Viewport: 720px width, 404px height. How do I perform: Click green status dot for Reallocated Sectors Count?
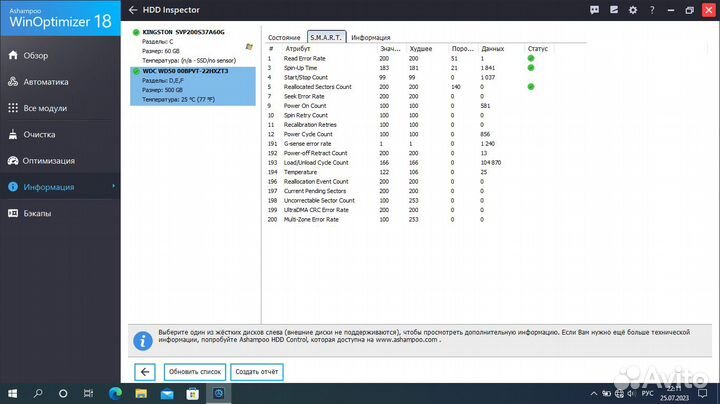pyautogui.click(x=531, y=87)
